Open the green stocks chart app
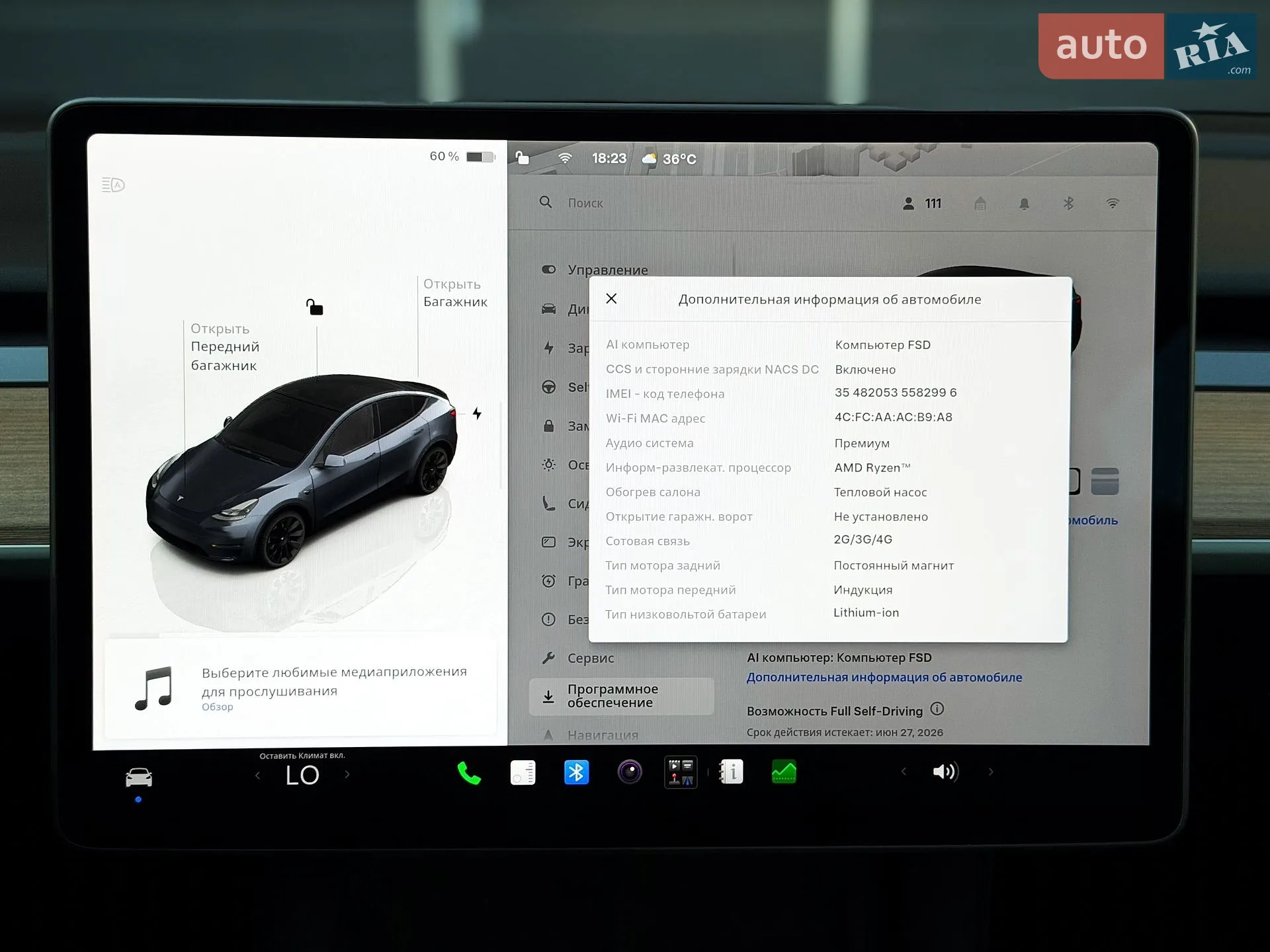 (x=784, y=772)
